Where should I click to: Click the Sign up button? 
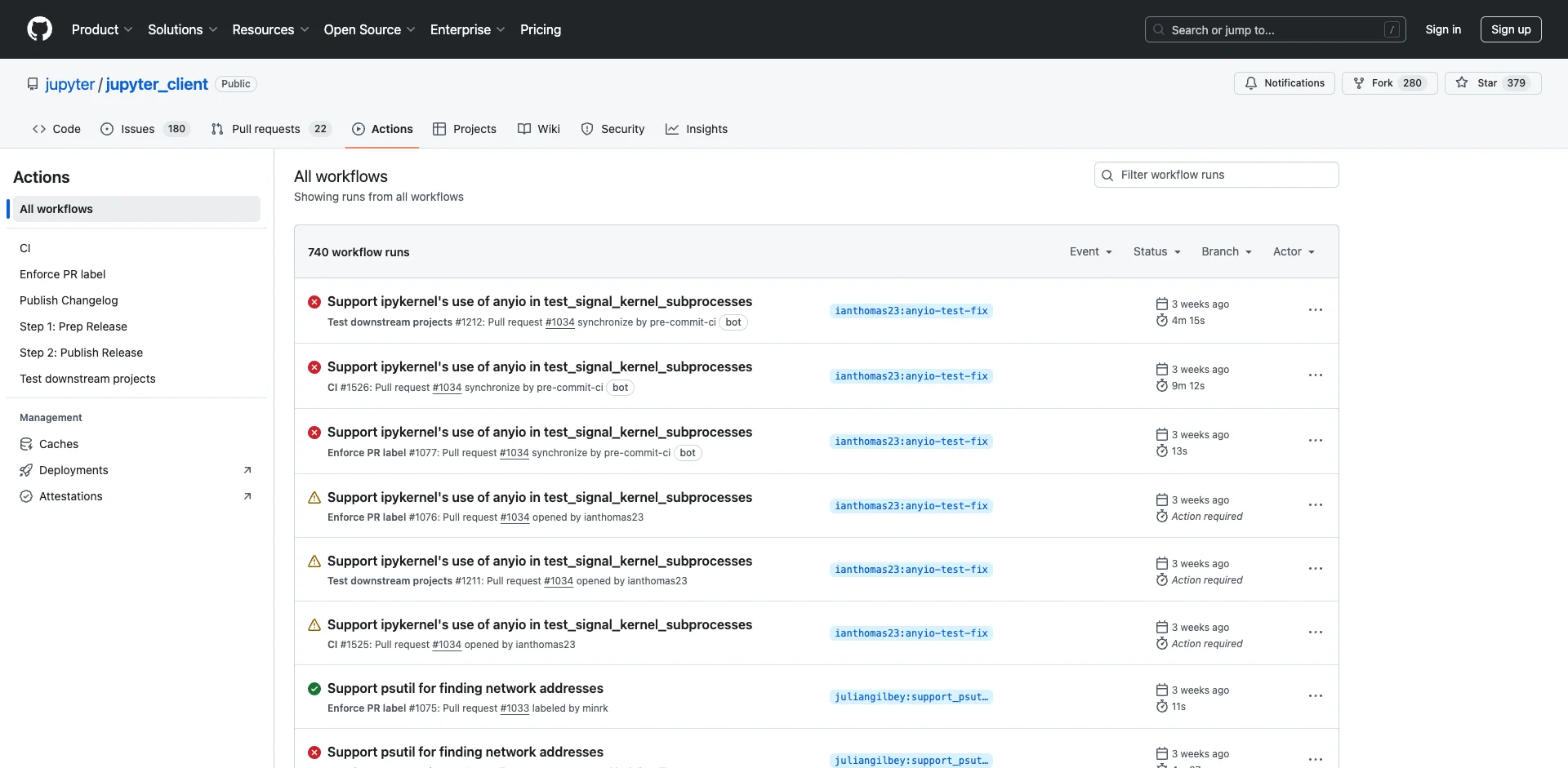coord(1511,29)
